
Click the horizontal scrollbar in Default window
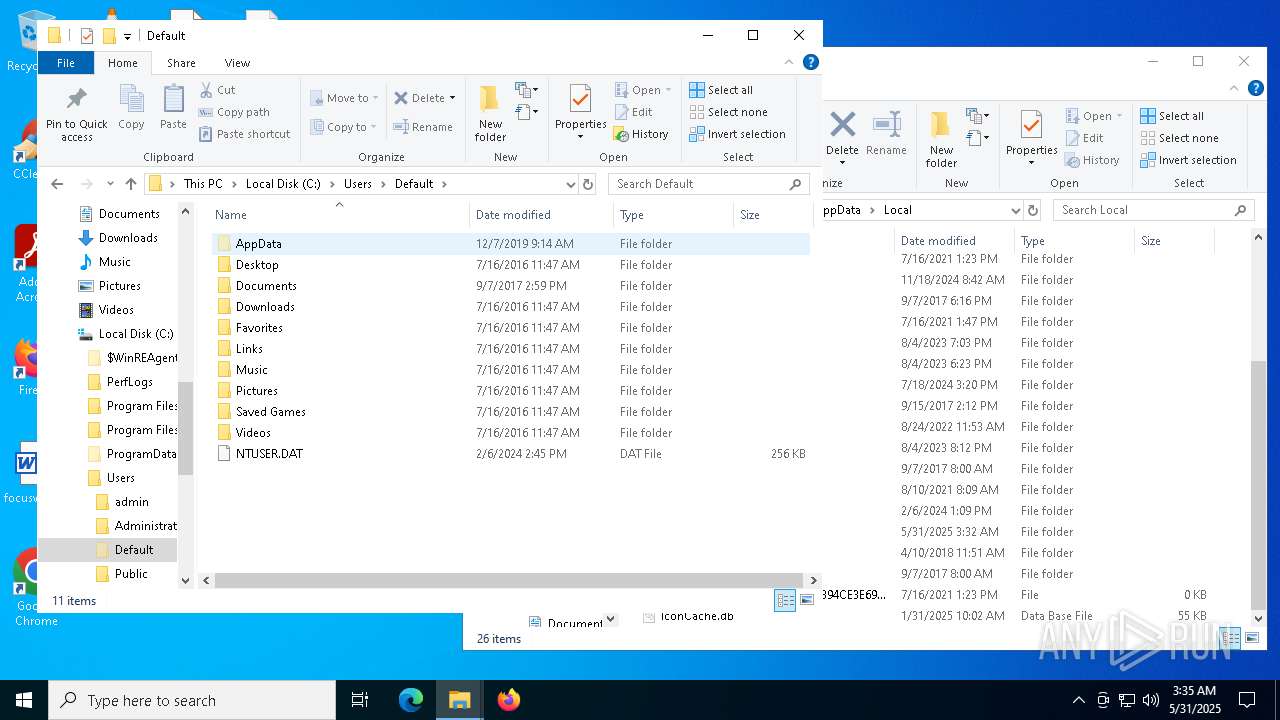(x=509, y=580)
